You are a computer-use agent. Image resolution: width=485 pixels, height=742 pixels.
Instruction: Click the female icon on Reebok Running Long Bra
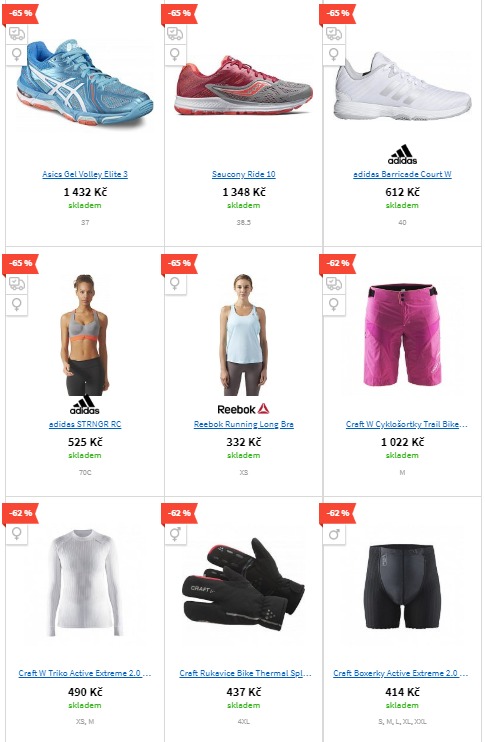175,283
